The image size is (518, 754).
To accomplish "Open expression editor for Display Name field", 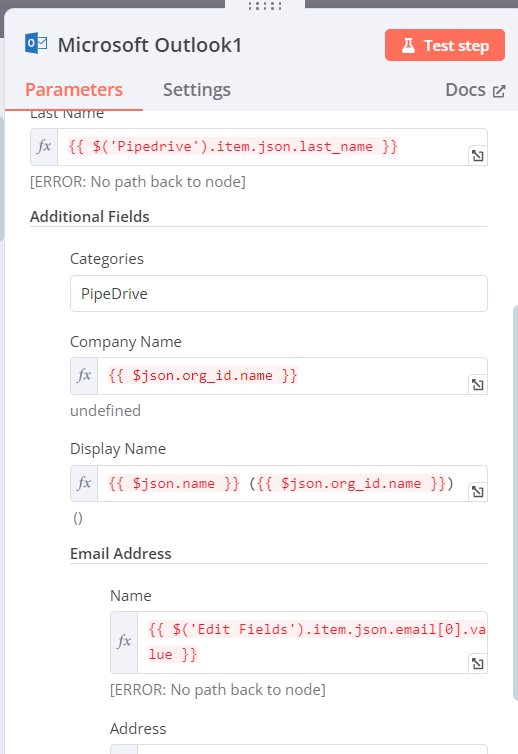I will pyautogui.click(x=478, y=492).
